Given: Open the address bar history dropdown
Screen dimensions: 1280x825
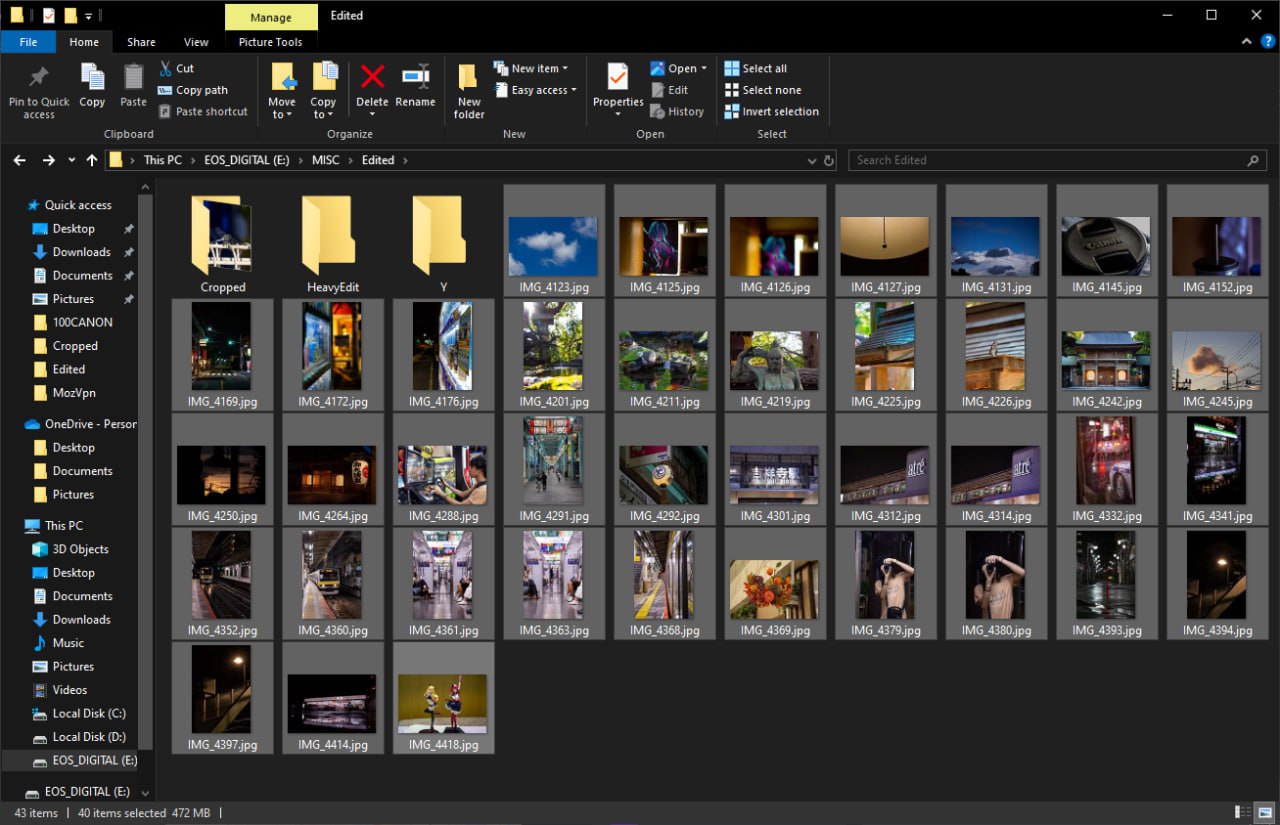Looking at the screenshot, I should point(812,160).
